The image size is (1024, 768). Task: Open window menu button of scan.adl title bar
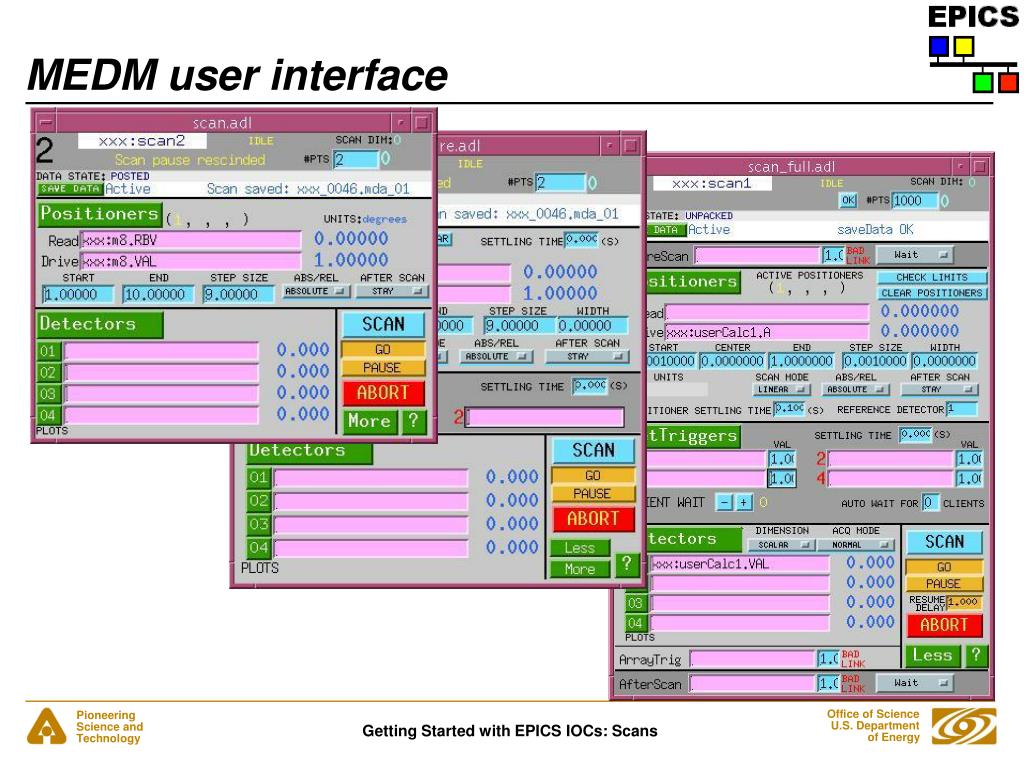pos(44,122)
